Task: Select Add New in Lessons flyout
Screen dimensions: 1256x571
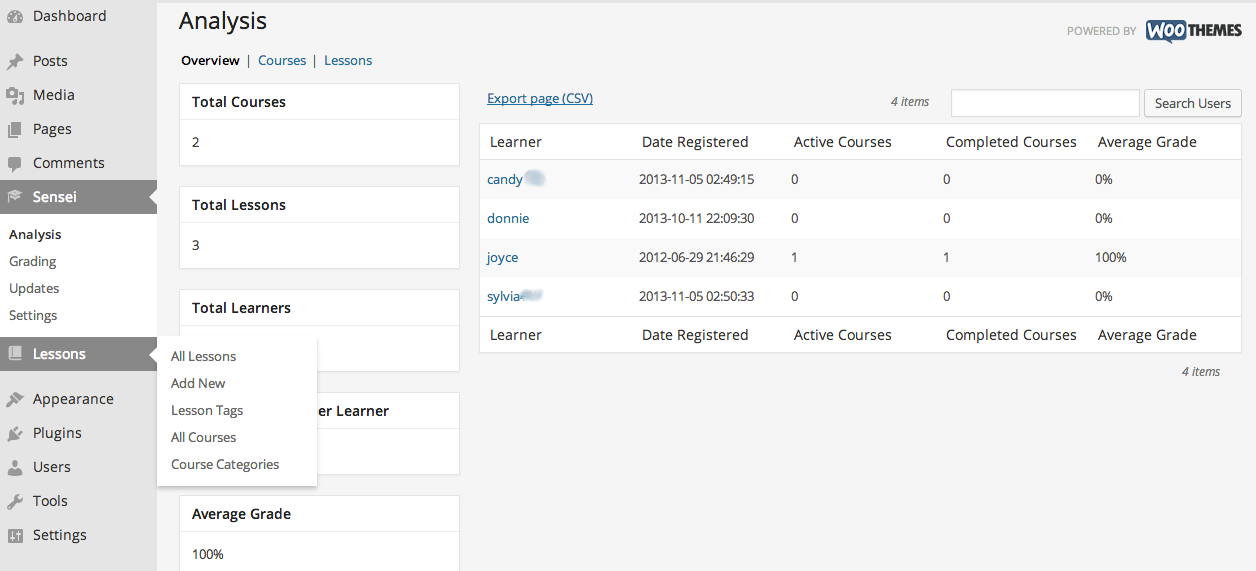Action: [x=198, y=383]
